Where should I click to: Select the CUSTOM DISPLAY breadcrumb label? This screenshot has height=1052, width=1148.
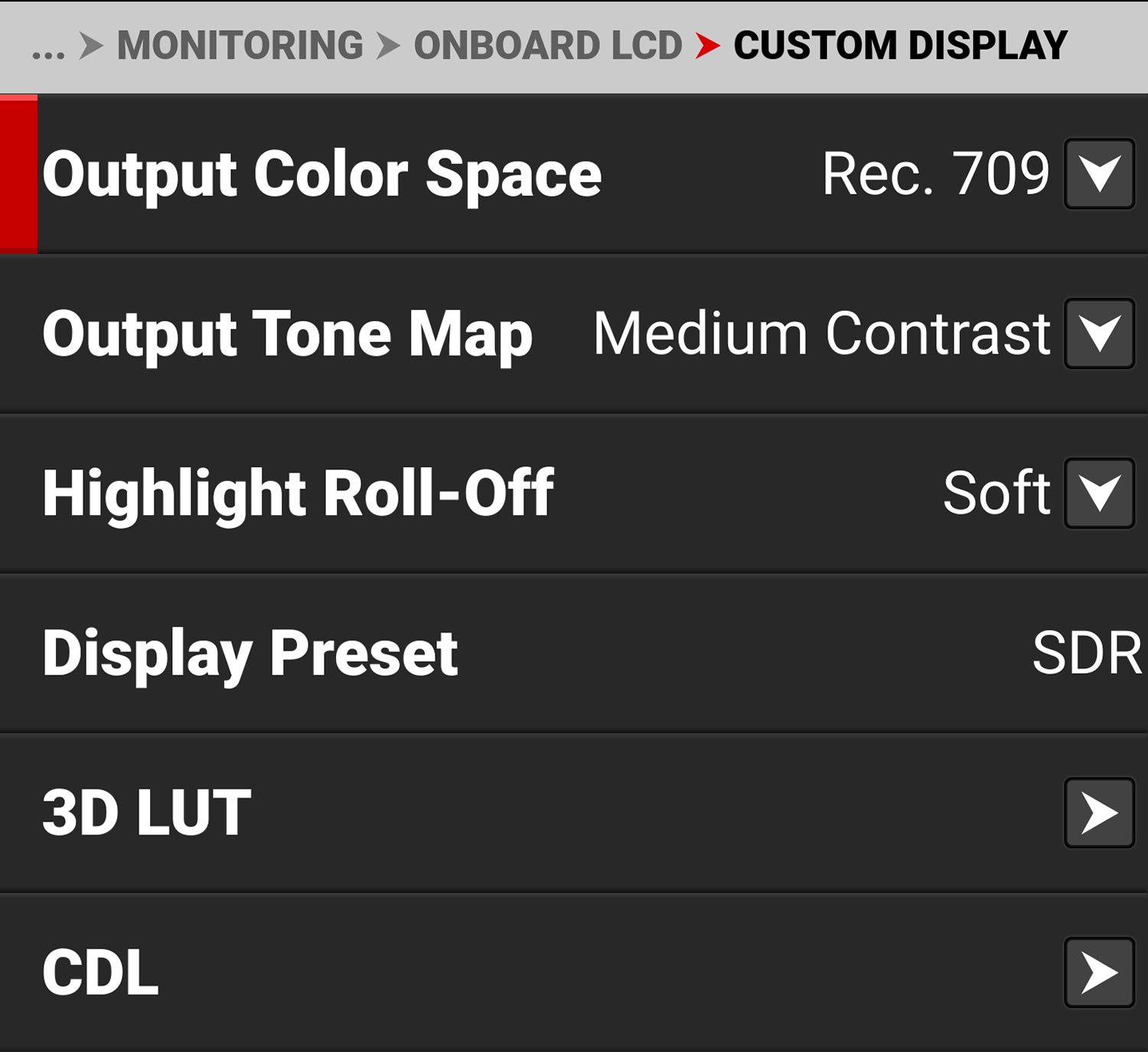click(x=899, y=46)
